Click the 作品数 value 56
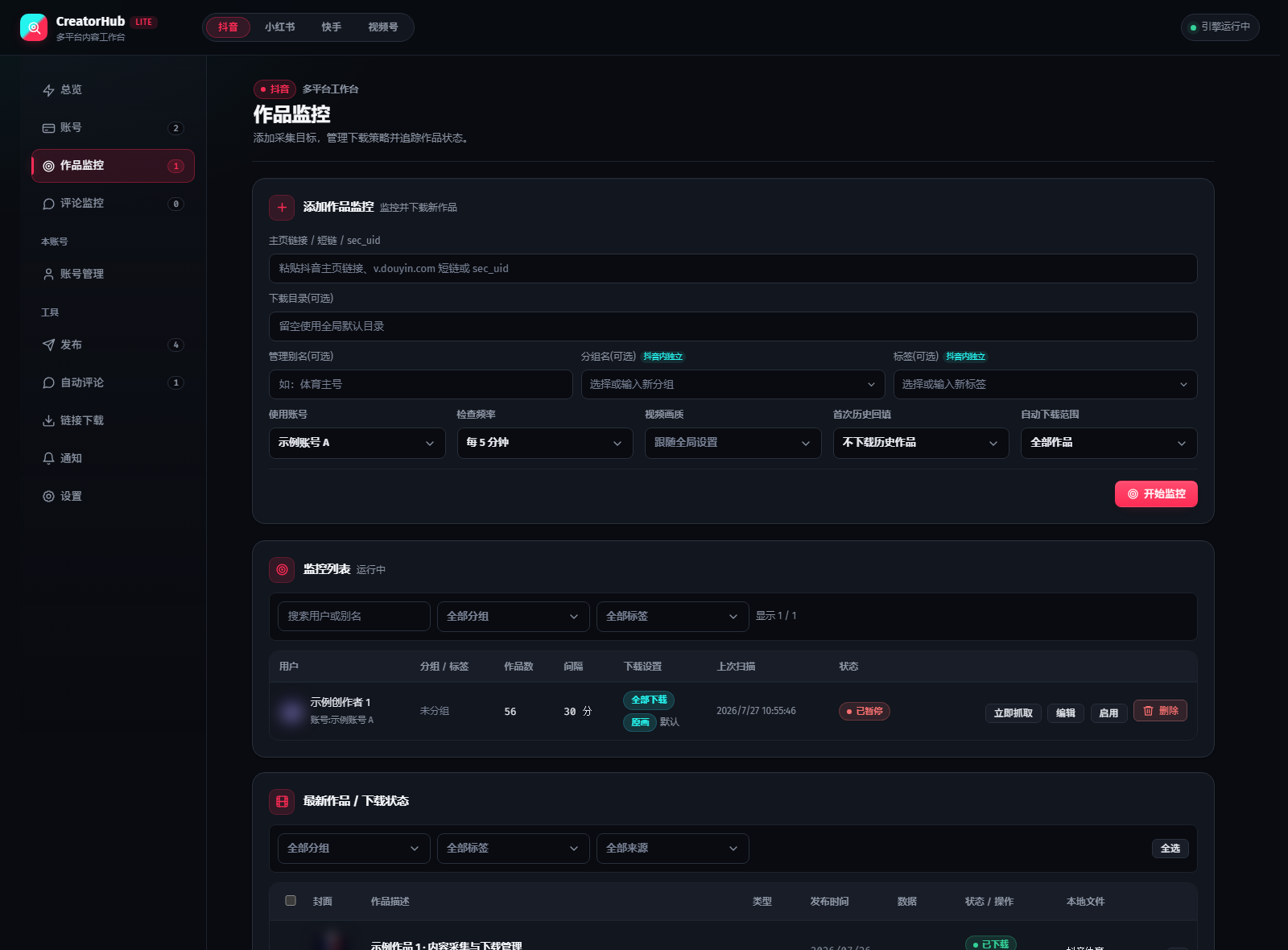The image size is (1288, 950). pyautogui.click(x=510, y=712)
